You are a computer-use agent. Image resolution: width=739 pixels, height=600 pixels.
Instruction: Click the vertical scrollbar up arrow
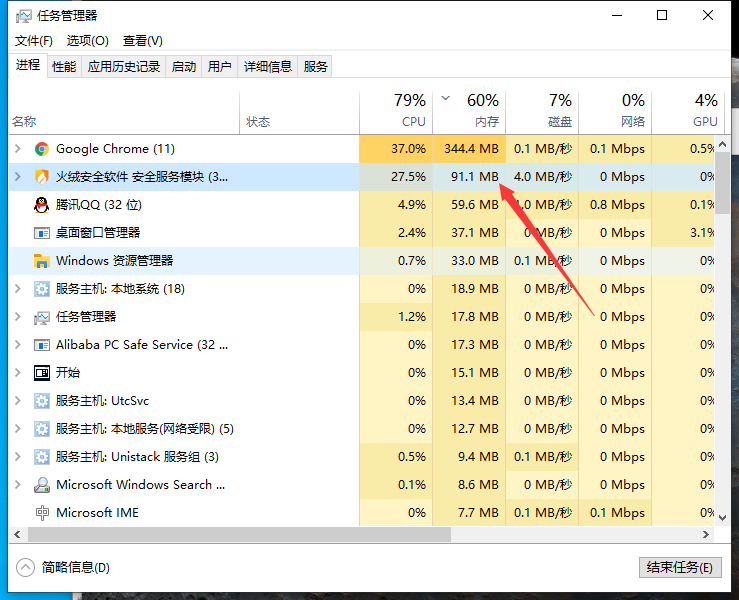click(723, 145)
